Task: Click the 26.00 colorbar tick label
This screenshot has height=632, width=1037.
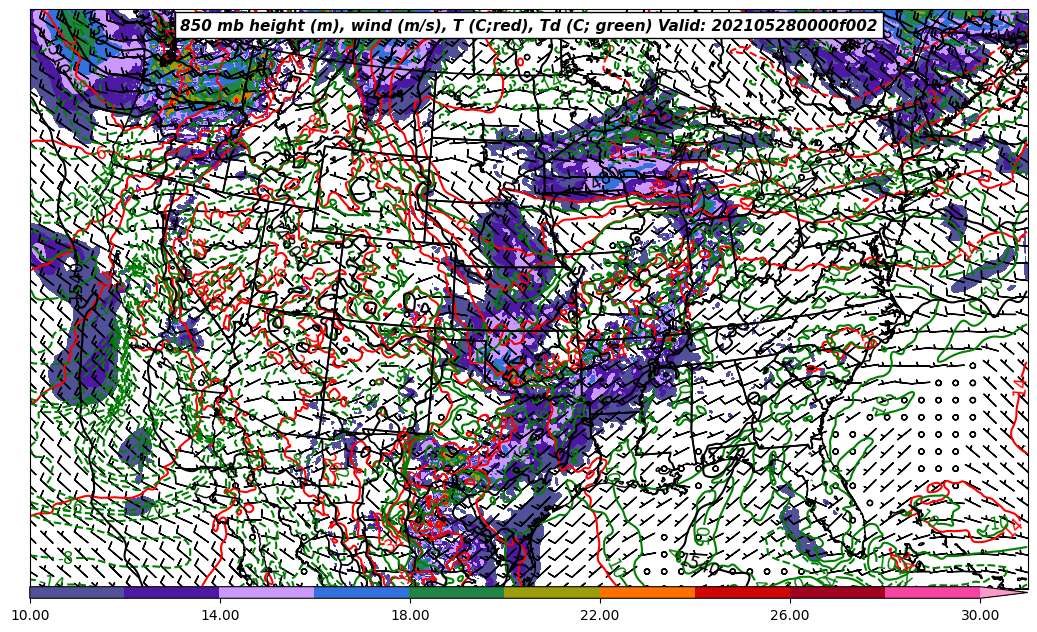Action: pyautogui.click(x=790, y=615)
